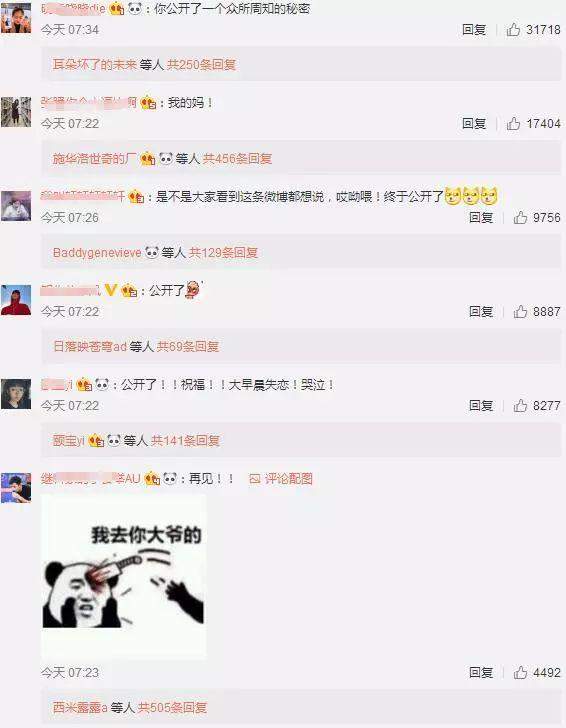566x728 pixels.
Task: Like the comment with 8277 likes
Action: click(x=520, y=405)
